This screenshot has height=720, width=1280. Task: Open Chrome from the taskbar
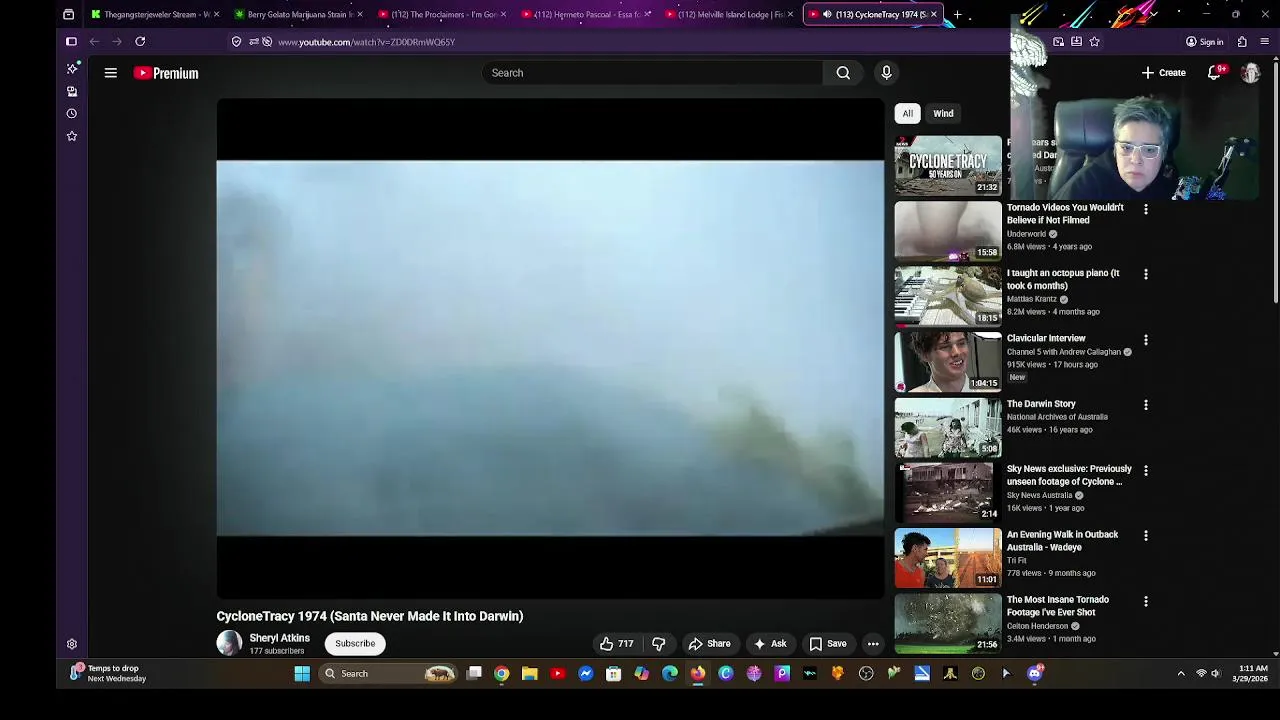coord(502,674)
